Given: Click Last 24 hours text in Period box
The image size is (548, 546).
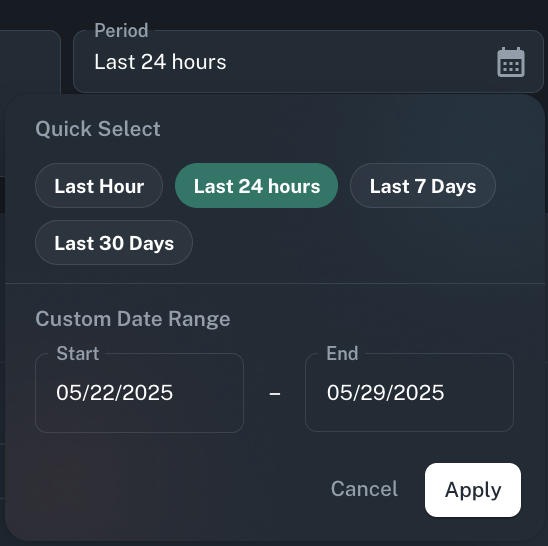Looking at the screenshot, I should [x=160, y=62].
